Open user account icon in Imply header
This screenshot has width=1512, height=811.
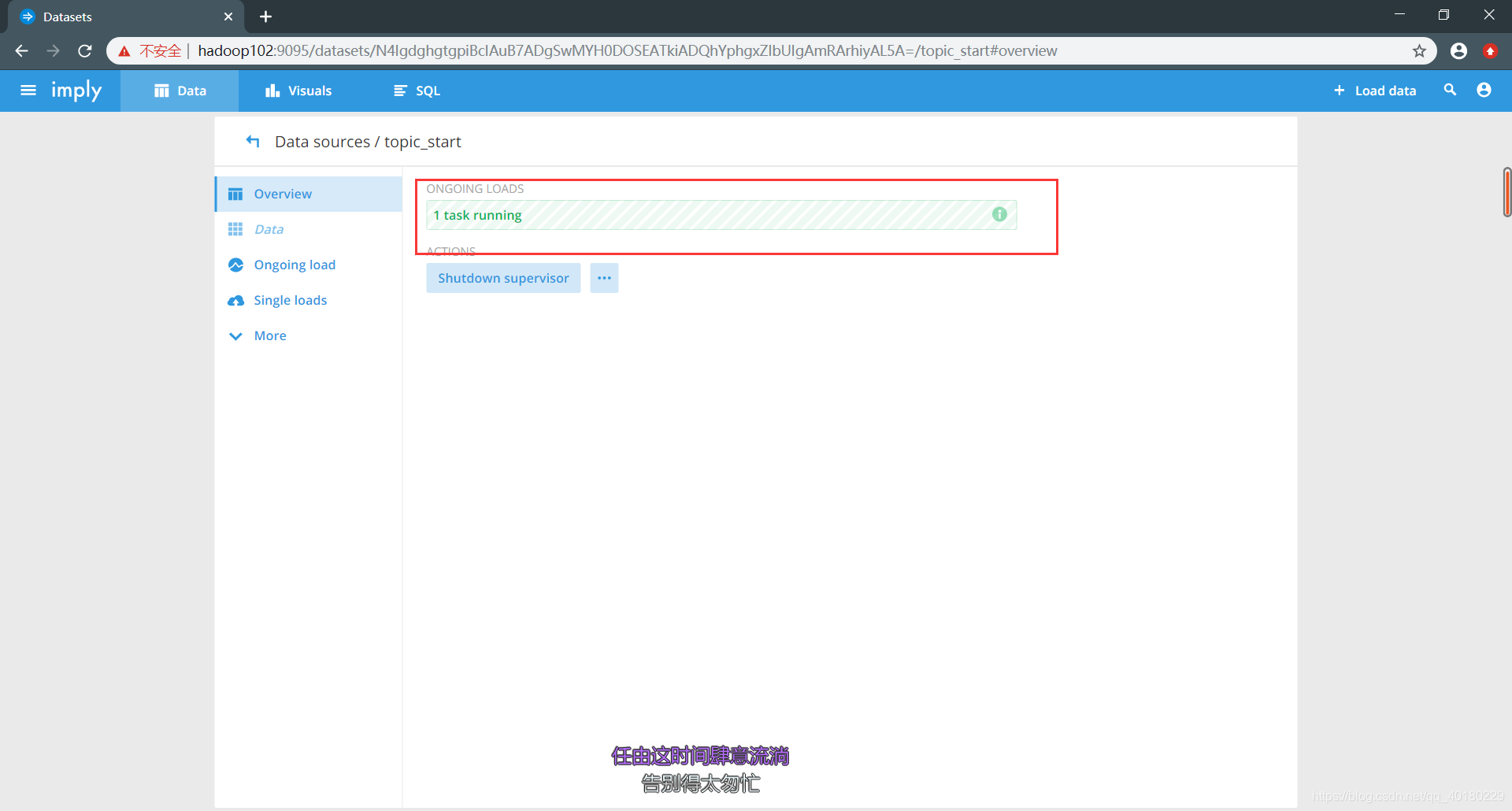coord(1484,90)
